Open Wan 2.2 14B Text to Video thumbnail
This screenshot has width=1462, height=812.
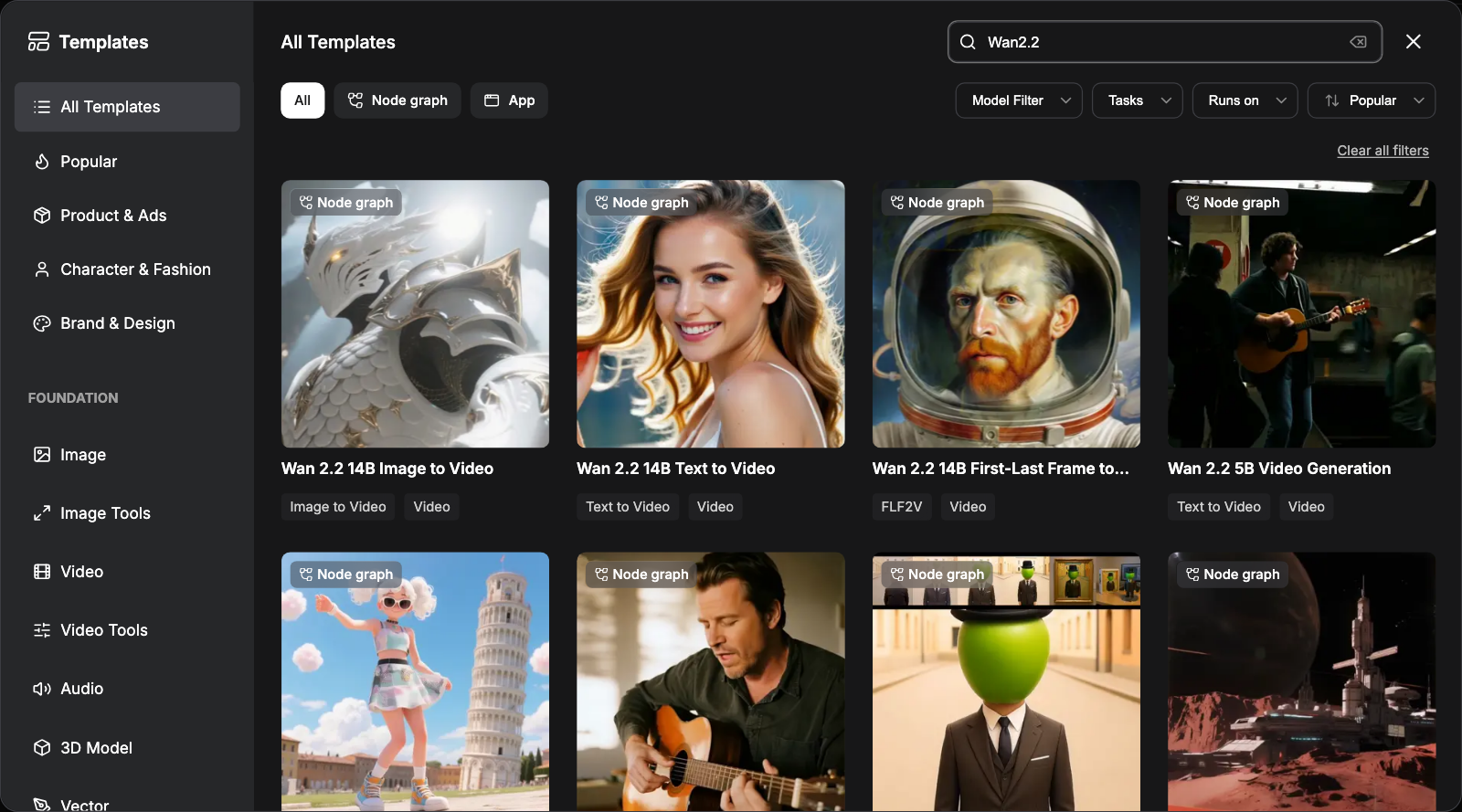(711, 313)
